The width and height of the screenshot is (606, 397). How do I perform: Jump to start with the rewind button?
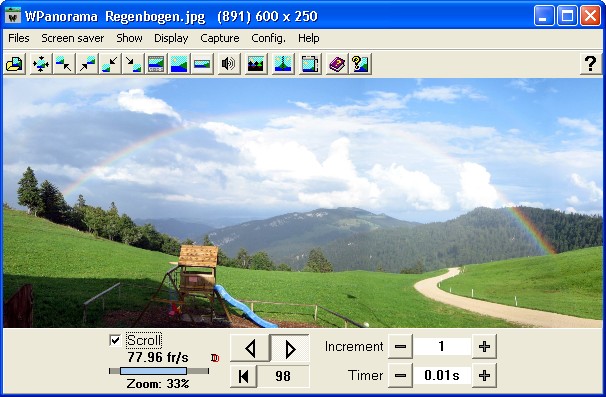243,376
